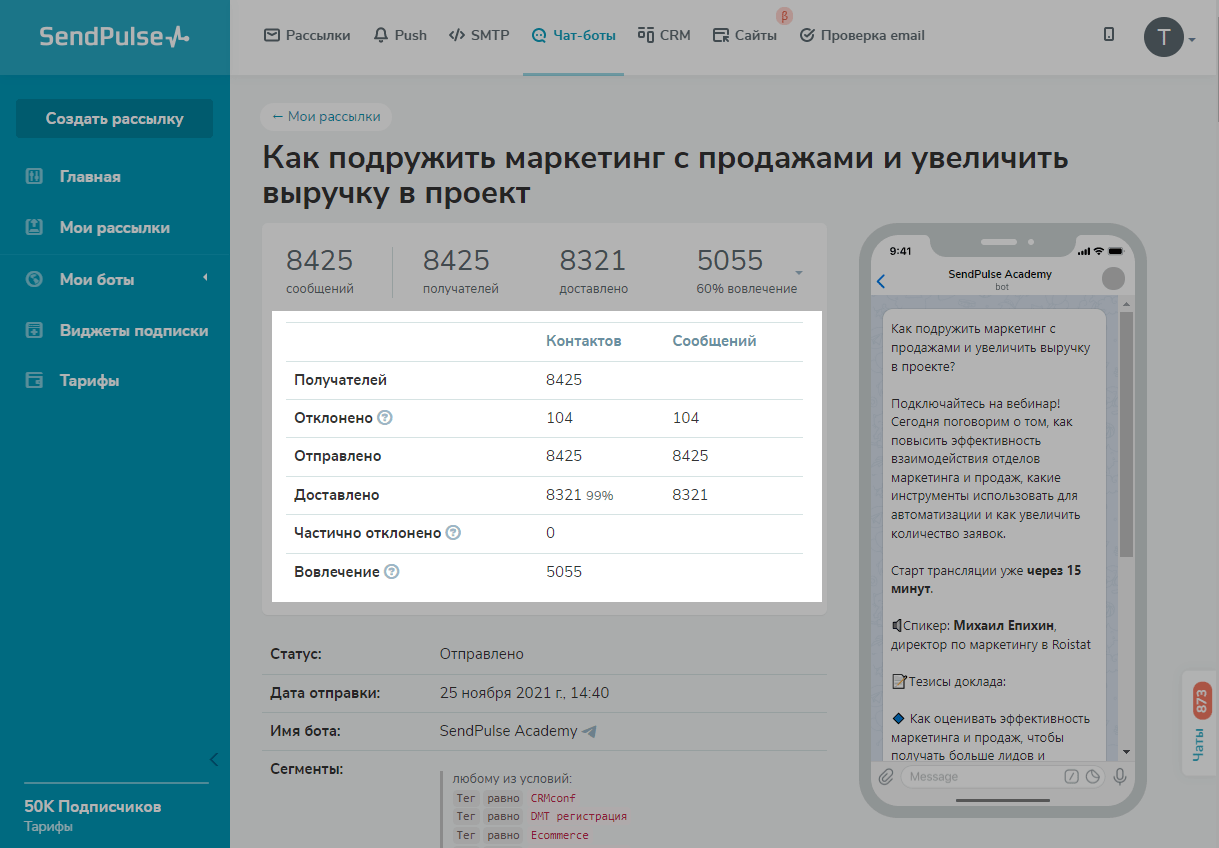Click help icon next to Отклонено

pyautogui.click(x=385, y=418)
